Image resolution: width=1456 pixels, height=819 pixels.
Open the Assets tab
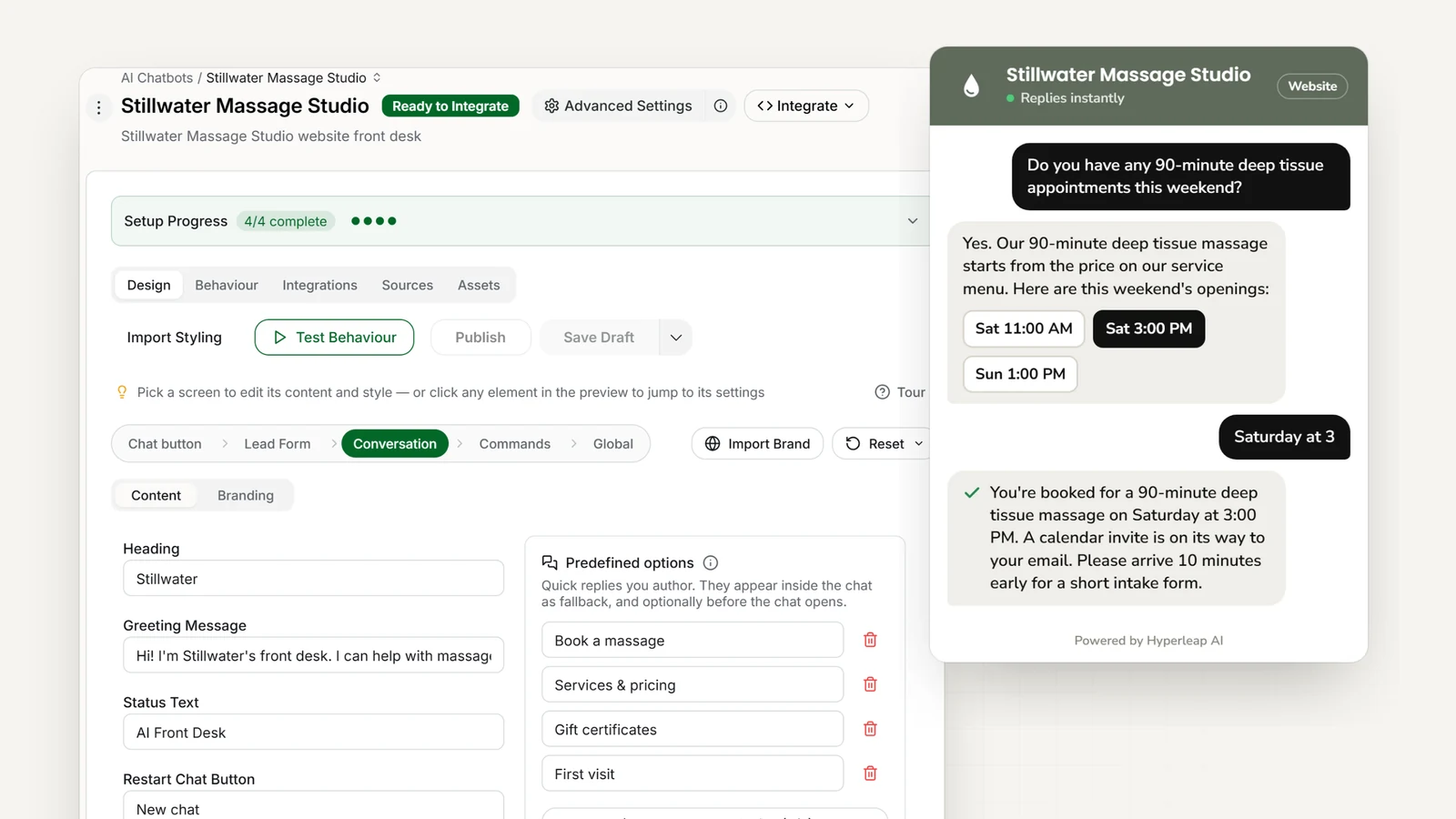pos(479,285)
